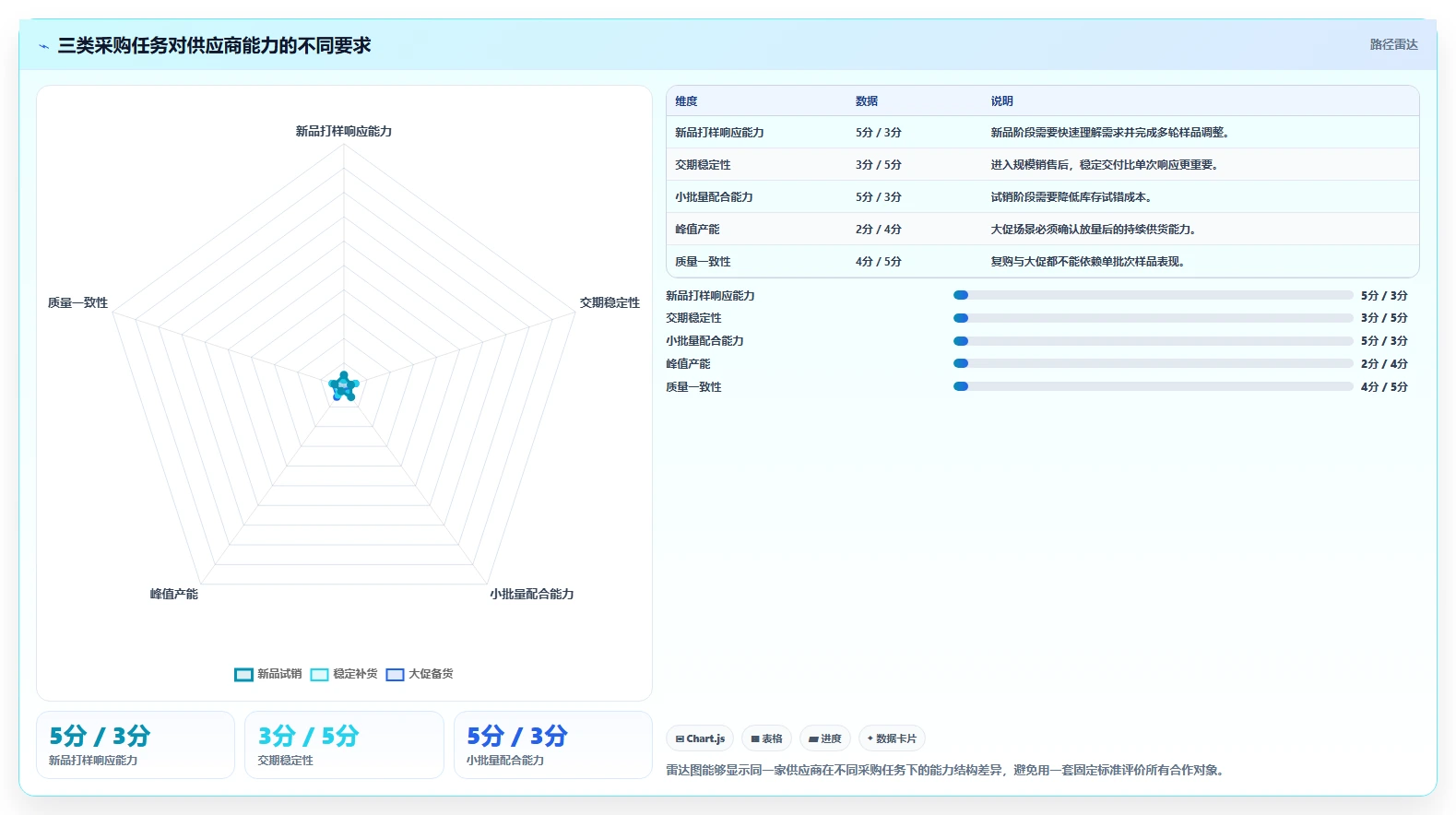Click the 大促备货 legend label
The width and height of the screenshot is (1456, 815).
point(431,674)
